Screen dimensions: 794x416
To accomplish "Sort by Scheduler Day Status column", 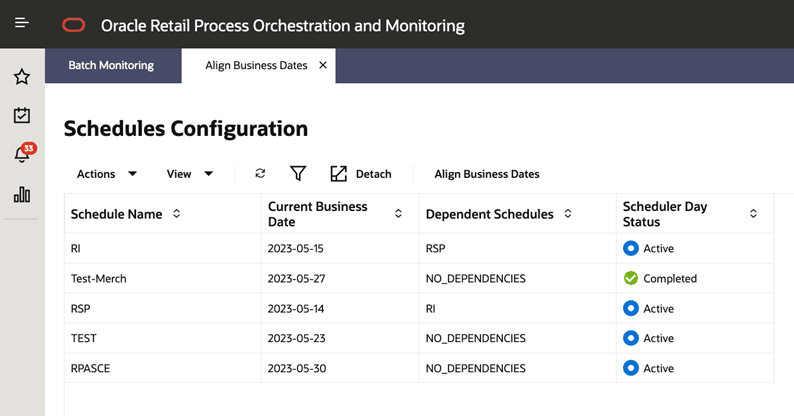I will (753, 214).
